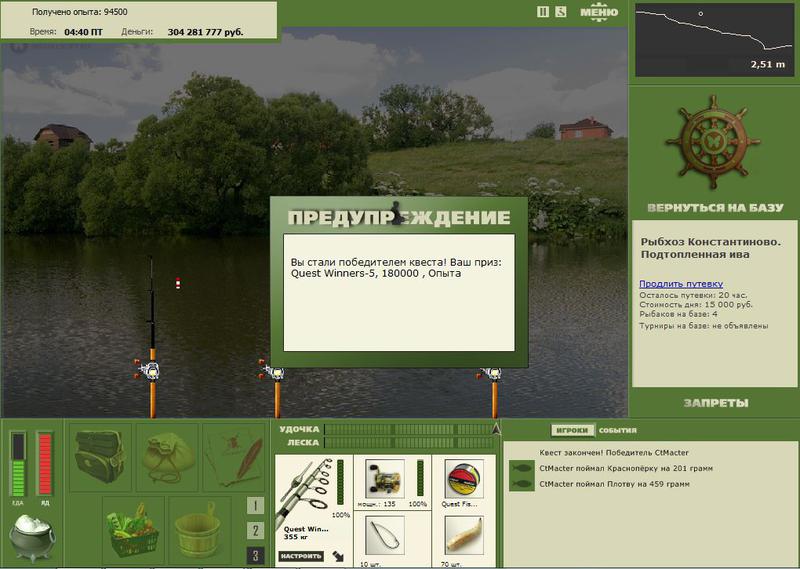
Task: Click the ЛЕСКА tension bar
Action: [x=409, y=442]
